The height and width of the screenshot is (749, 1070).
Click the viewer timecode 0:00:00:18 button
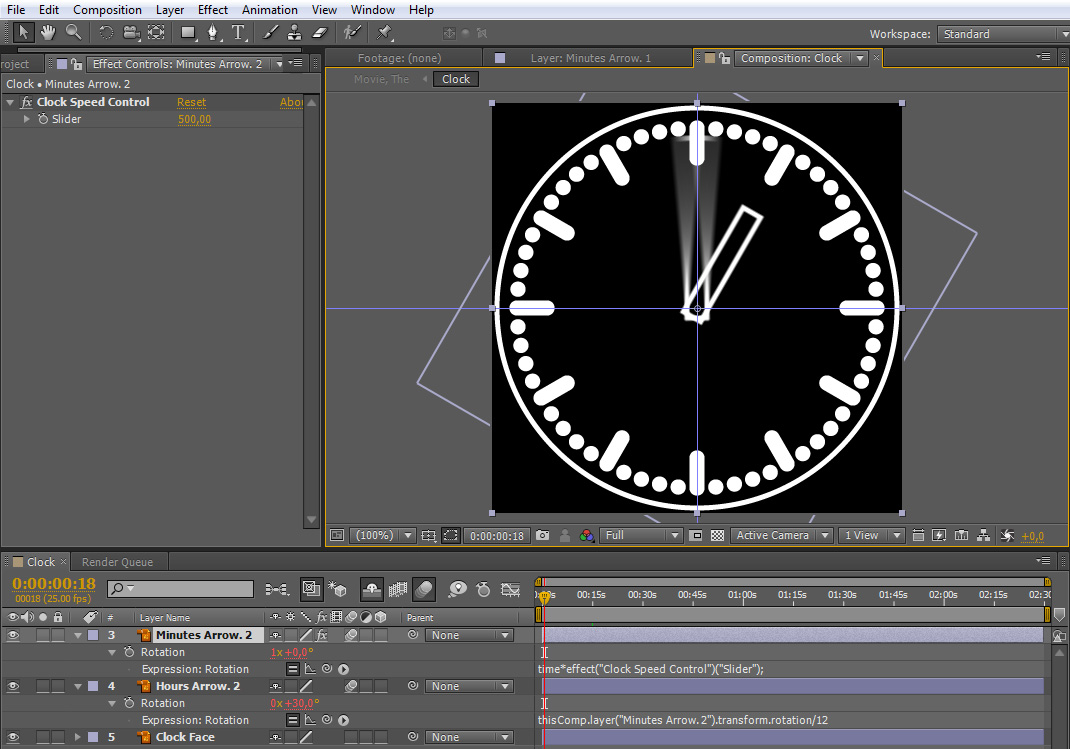pyautogui.click(x=497, y=535)
